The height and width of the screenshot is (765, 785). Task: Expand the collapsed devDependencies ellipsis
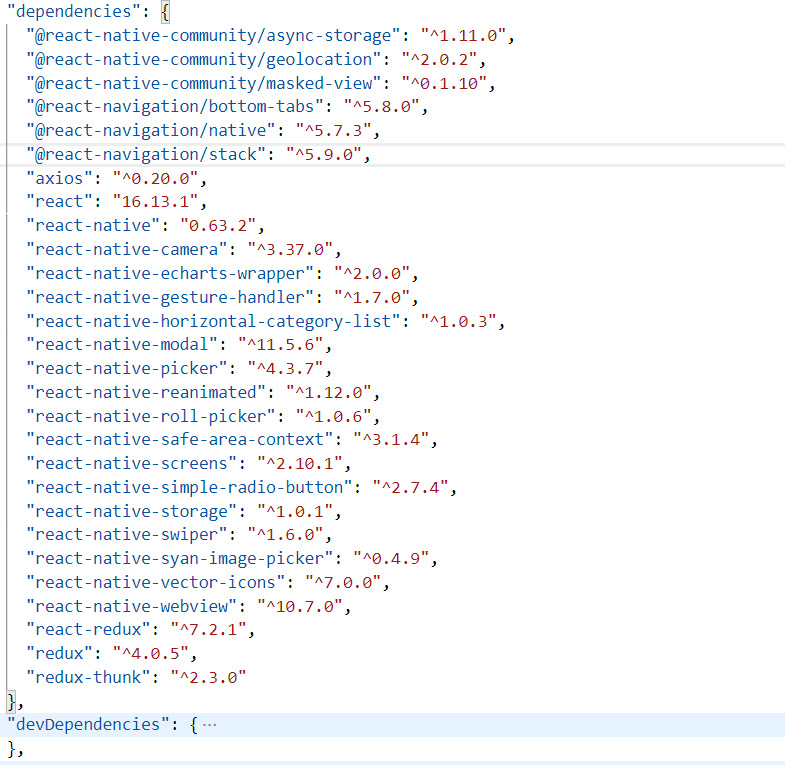click(x=210, y=725)
